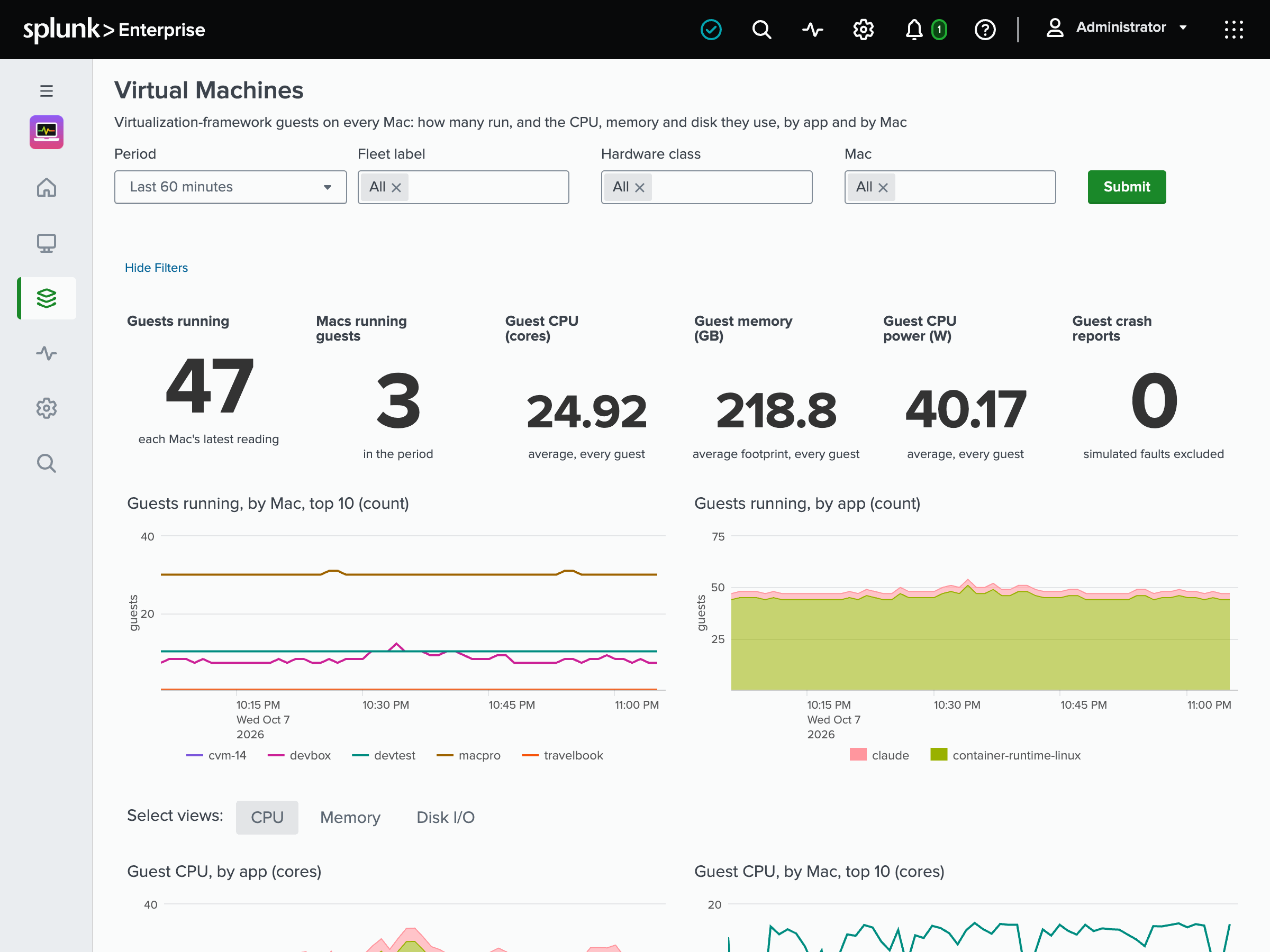Open the apps grid menu

(x=1233, y=29)
